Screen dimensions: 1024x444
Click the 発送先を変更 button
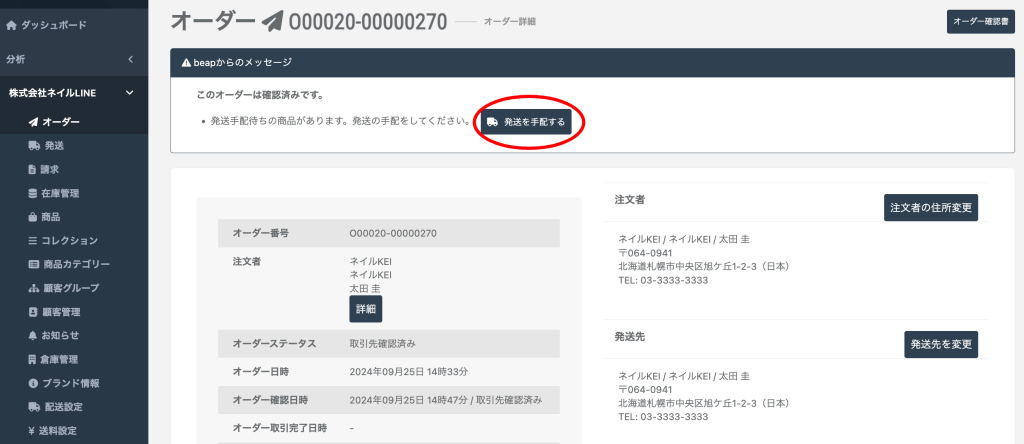940,344
